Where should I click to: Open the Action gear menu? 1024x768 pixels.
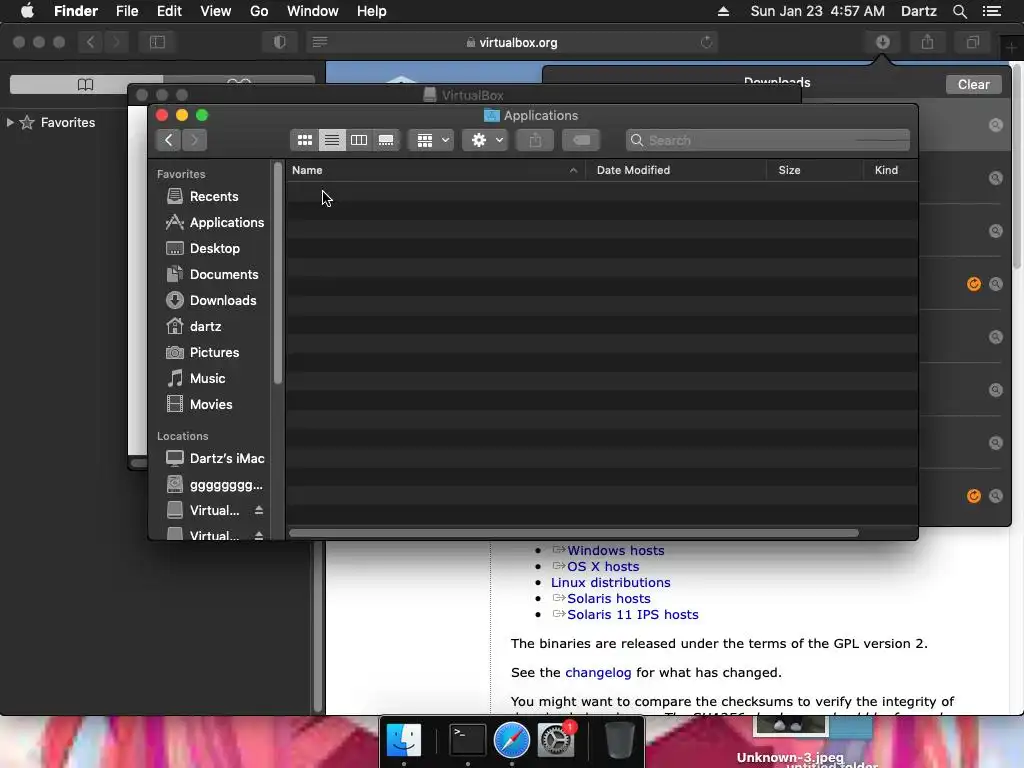tap(485, 140)
